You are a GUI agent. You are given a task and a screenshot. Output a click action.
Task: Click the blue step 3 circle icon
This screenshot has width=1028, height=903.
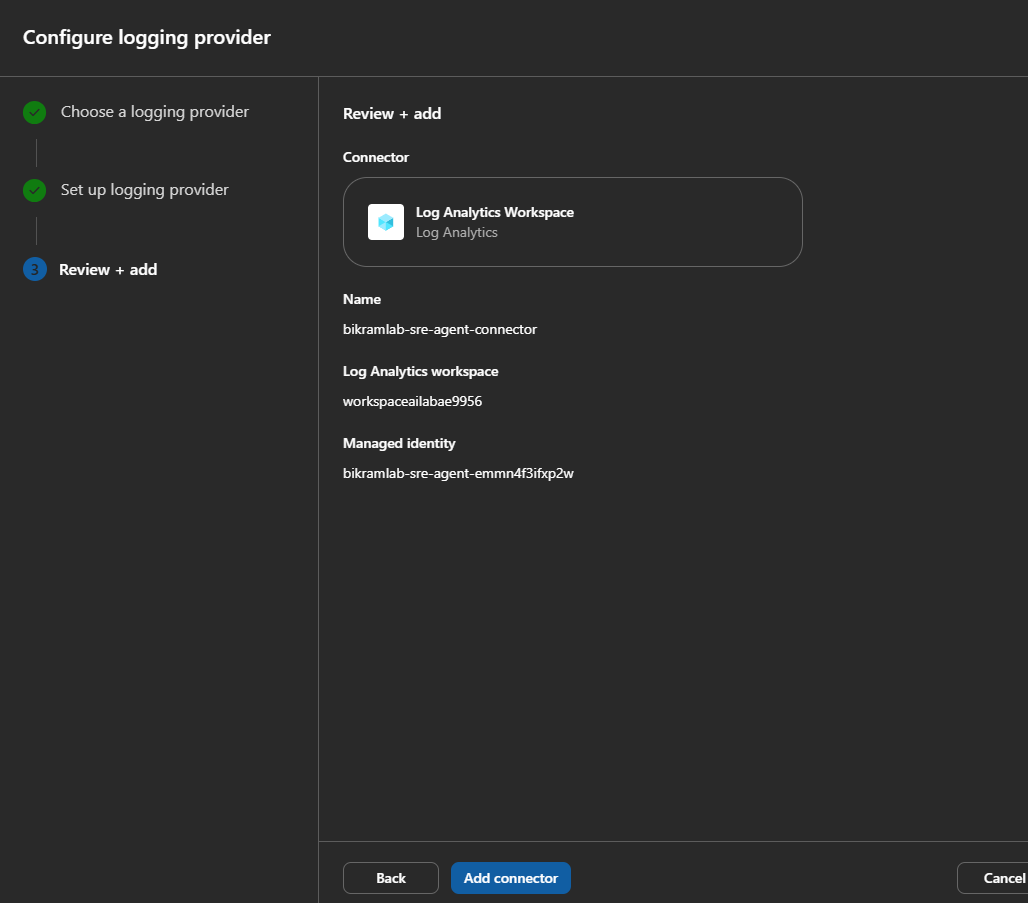[x=35, y=270]
